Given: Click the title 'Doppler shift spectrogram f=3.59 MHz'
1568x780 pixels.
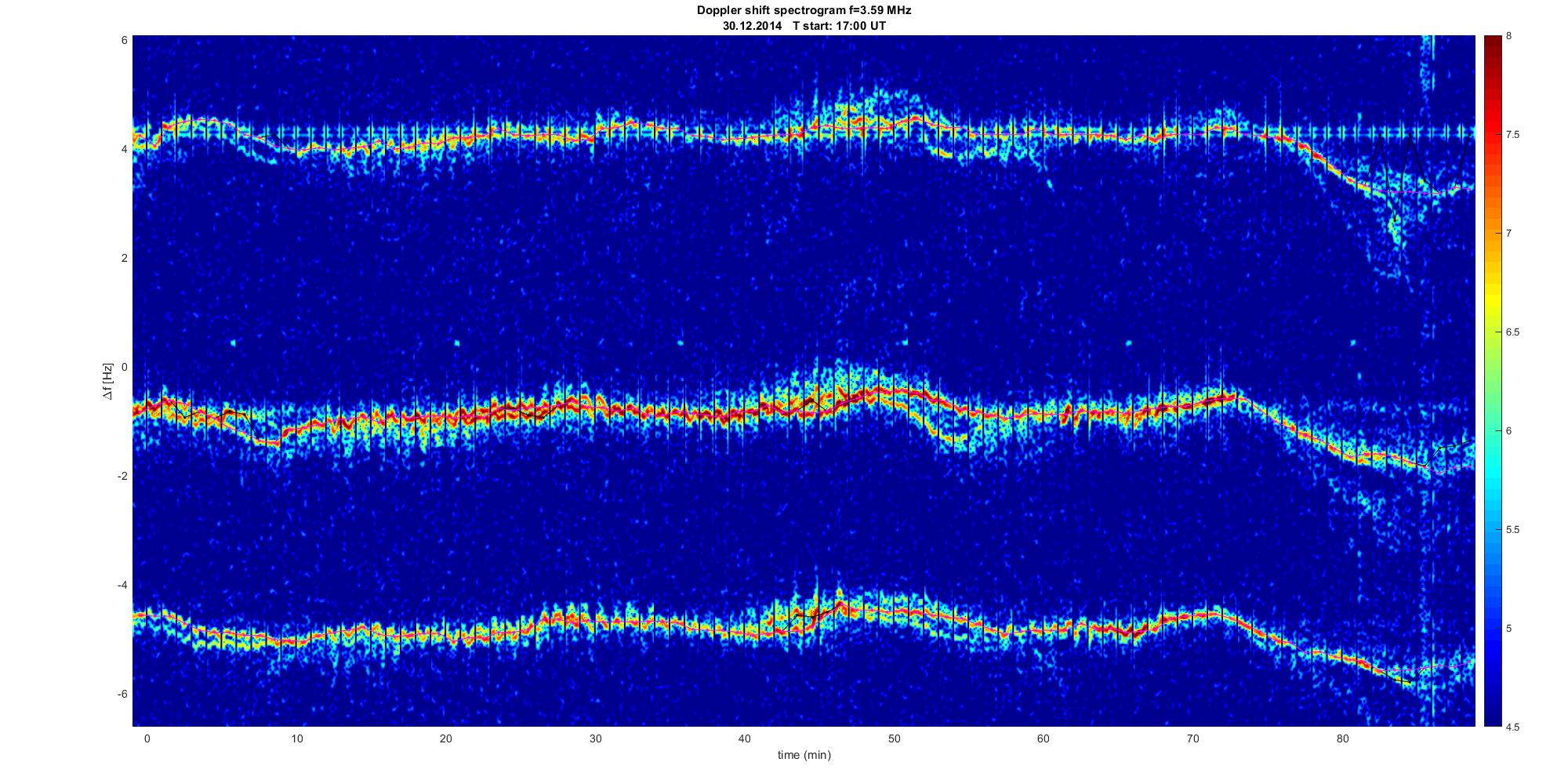Looking at the screenshot, I should point(804,11).
